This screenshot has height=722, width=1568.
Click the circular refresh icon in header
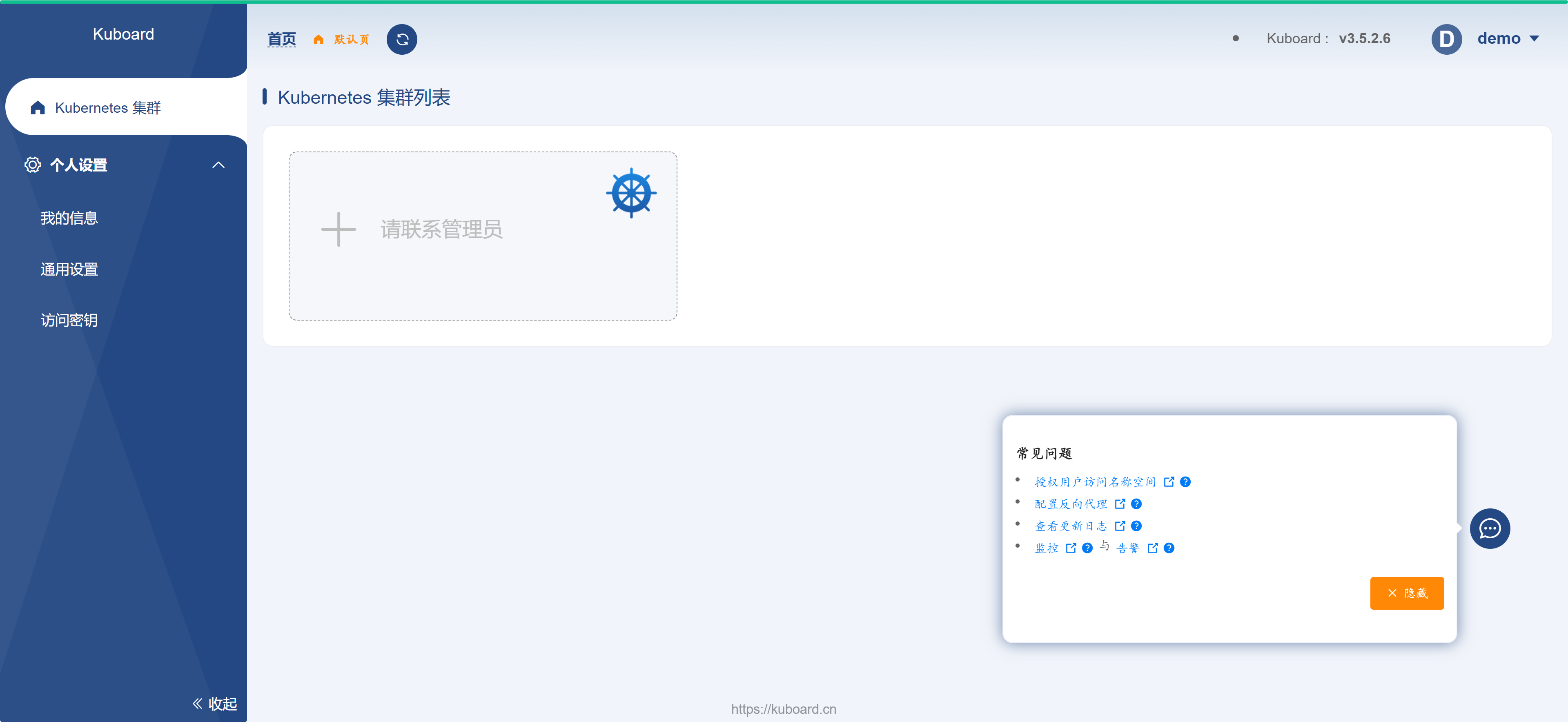tap(402, 40)
